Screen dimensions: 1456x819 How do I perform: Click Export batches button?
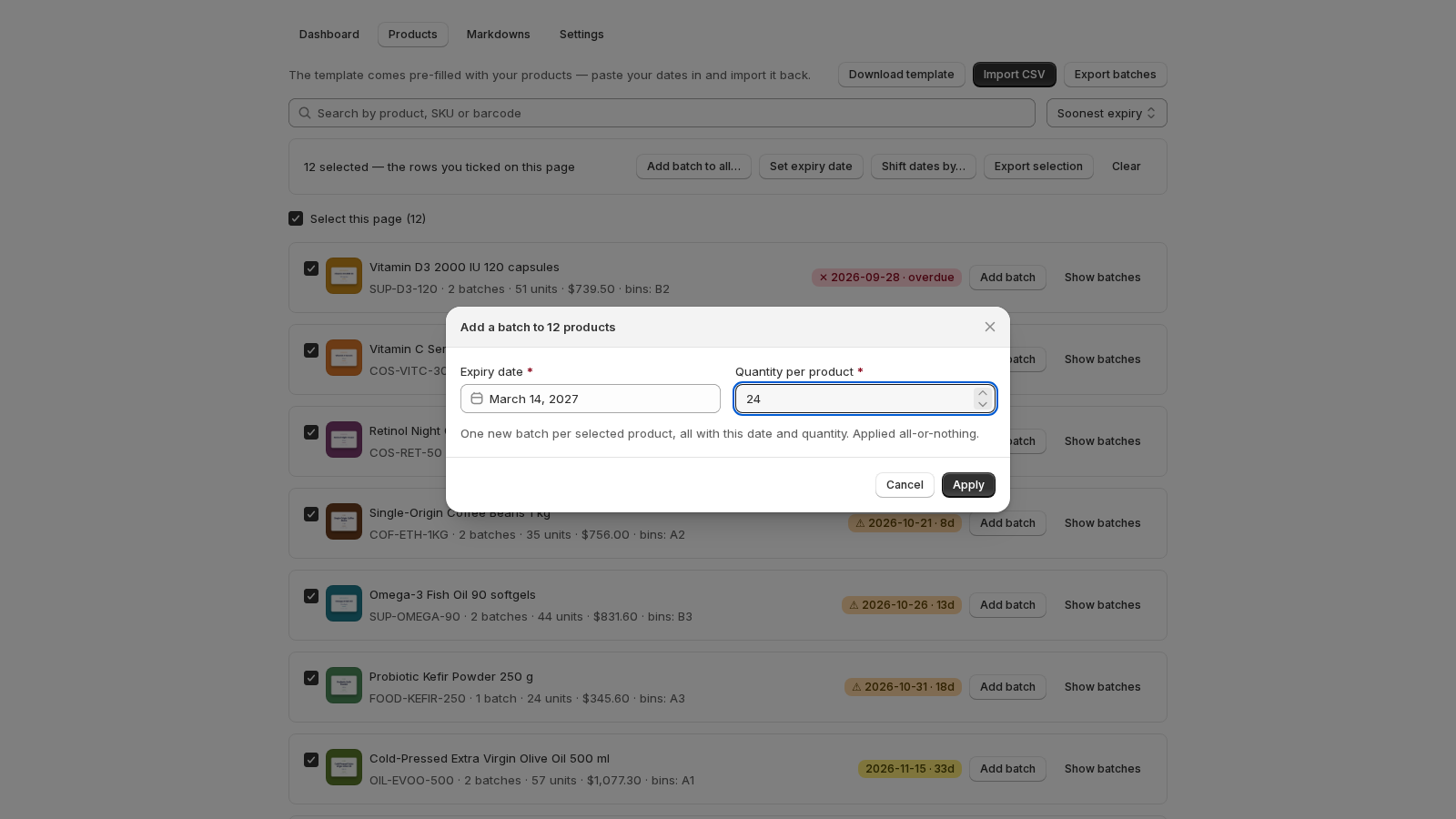1116,75
